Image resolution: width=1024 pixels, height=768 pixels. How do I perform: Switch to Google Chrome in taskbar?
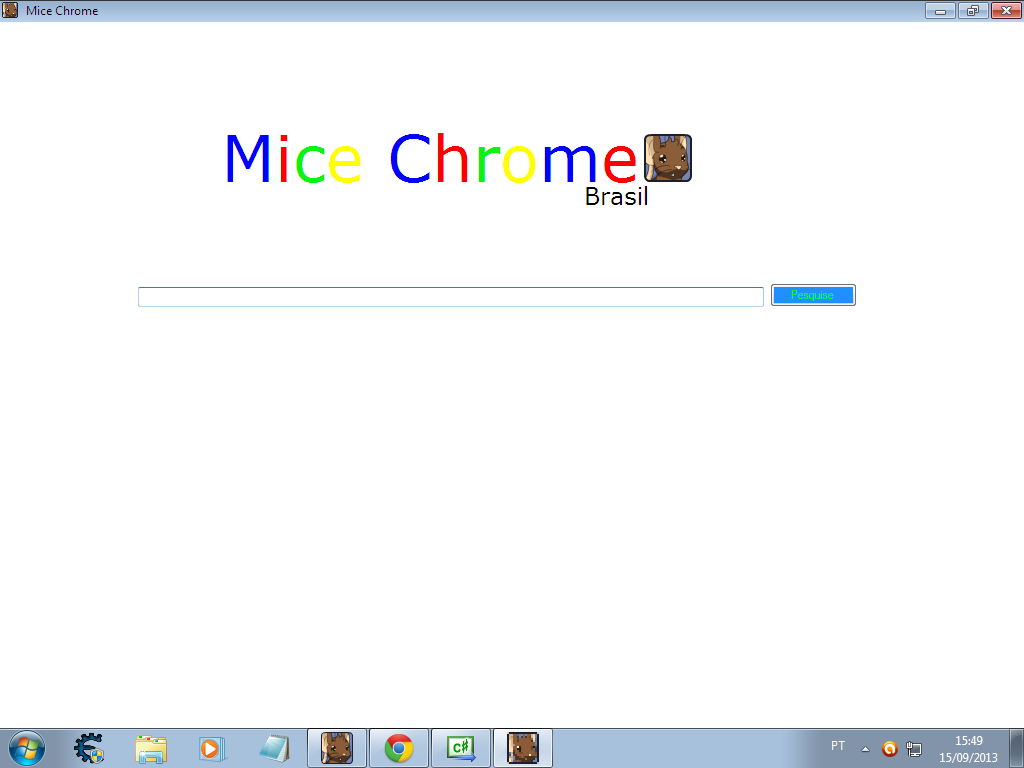pyautogui.click(x=399, y=748)
